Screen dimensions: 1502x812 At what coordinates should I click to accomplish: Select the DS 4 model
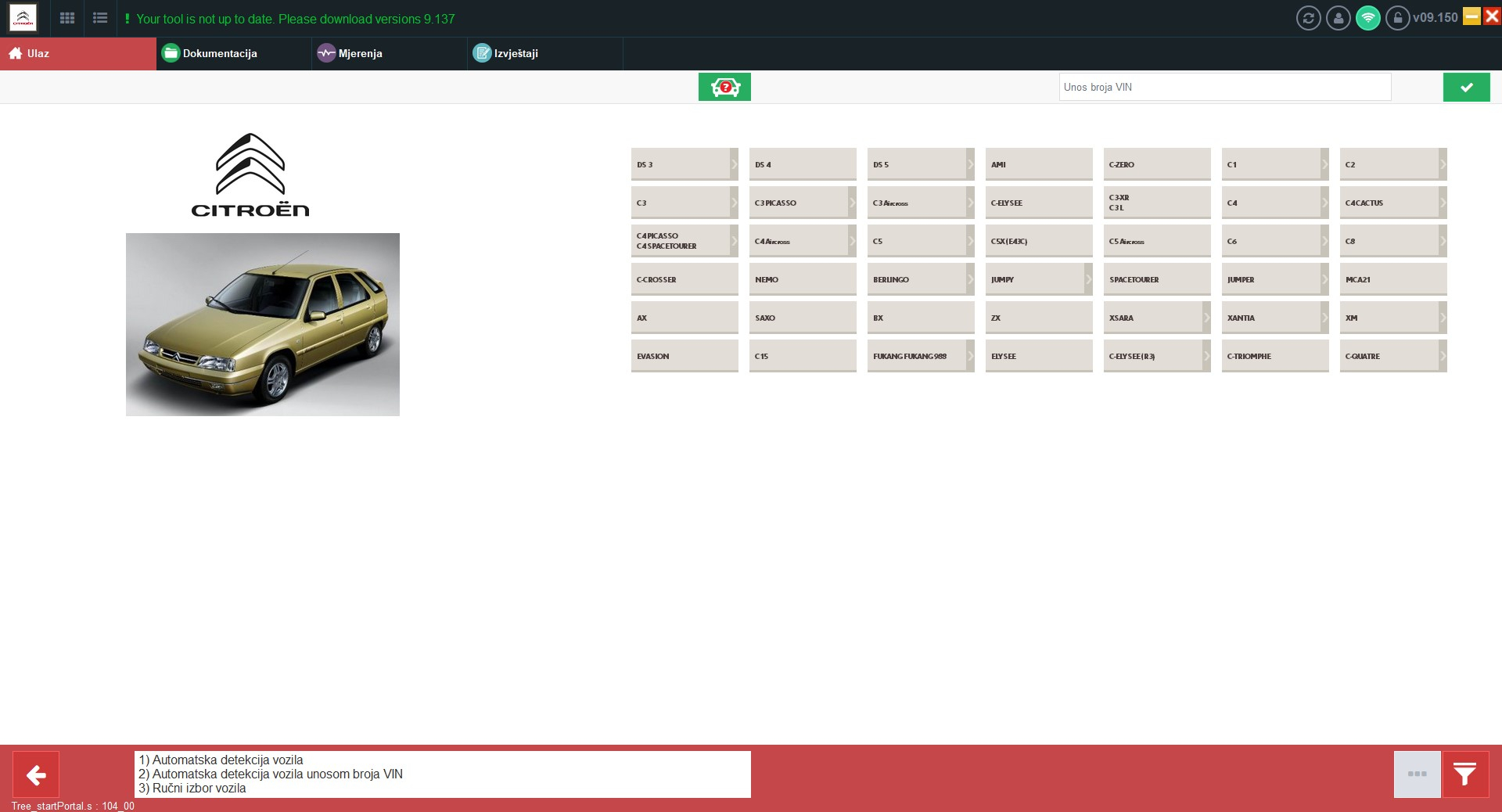tap(803, 164)
